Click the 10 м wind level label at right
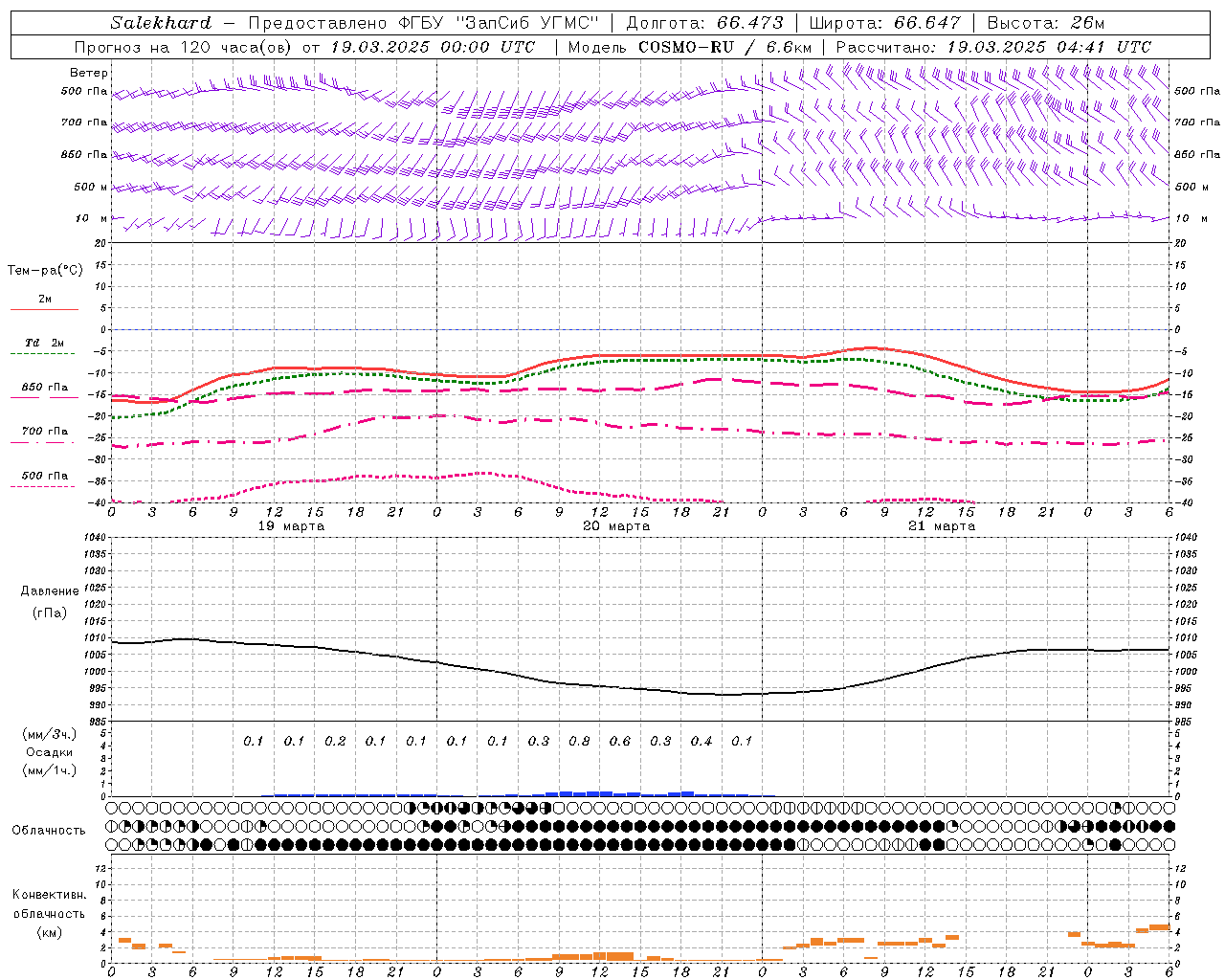 1191,218
